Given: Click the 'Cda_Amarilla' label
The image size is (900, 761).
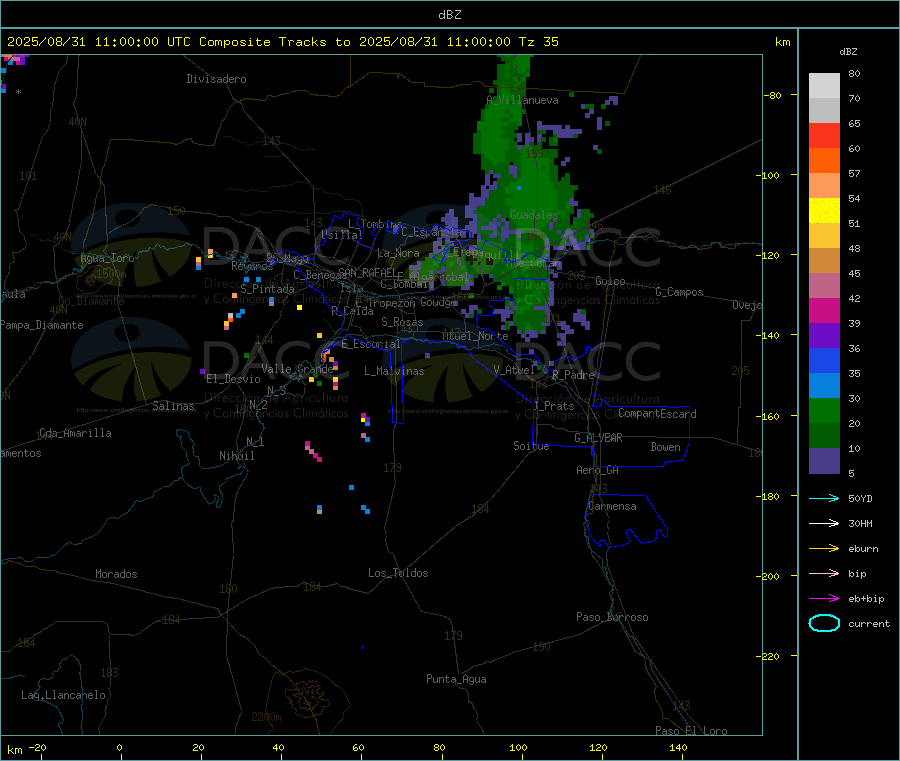Looking at the screenshot, I should click(x=75, y=433).
